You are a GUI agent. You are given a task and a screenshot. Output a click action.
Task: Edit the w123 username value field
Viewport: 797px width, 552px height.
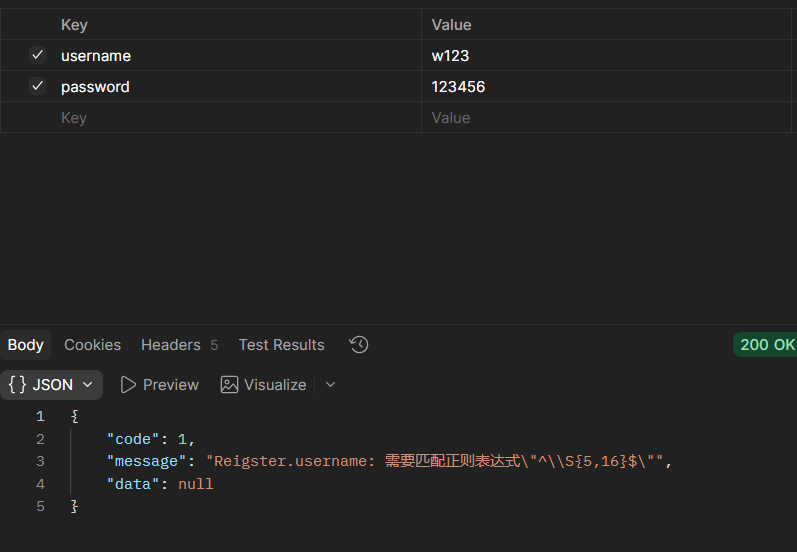[x=606, y=55]
